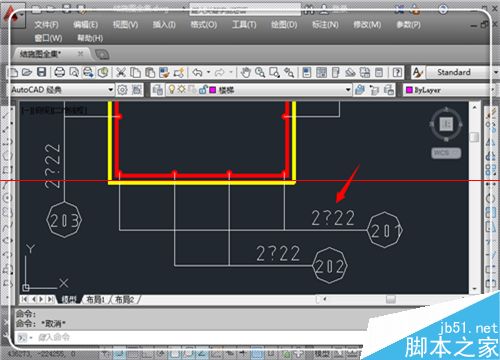Open the QuickCalc calculator icon
This screenshot has width=500, height=360.
pos(379,72)
